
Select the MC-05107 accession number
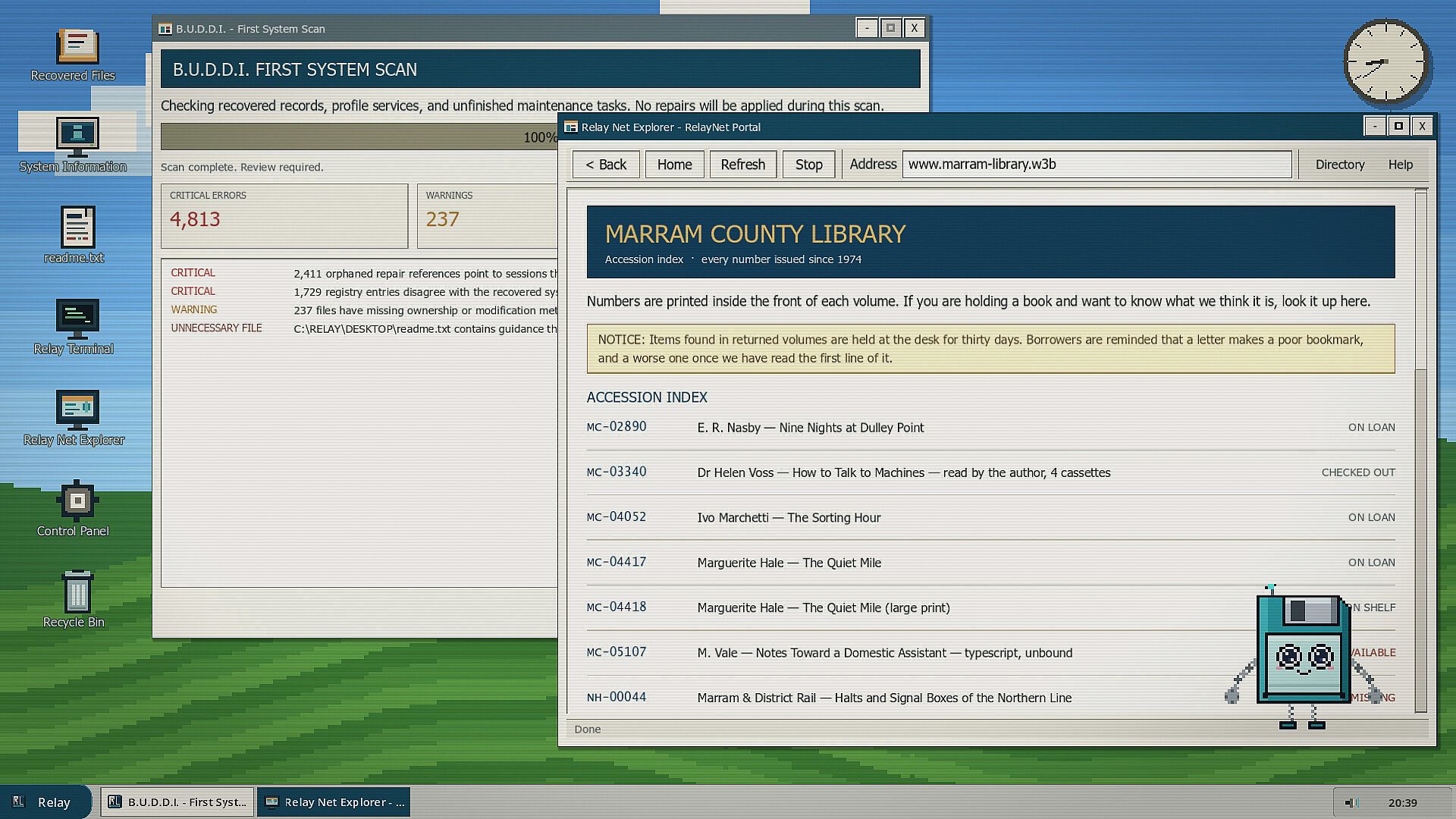point(616,652)
